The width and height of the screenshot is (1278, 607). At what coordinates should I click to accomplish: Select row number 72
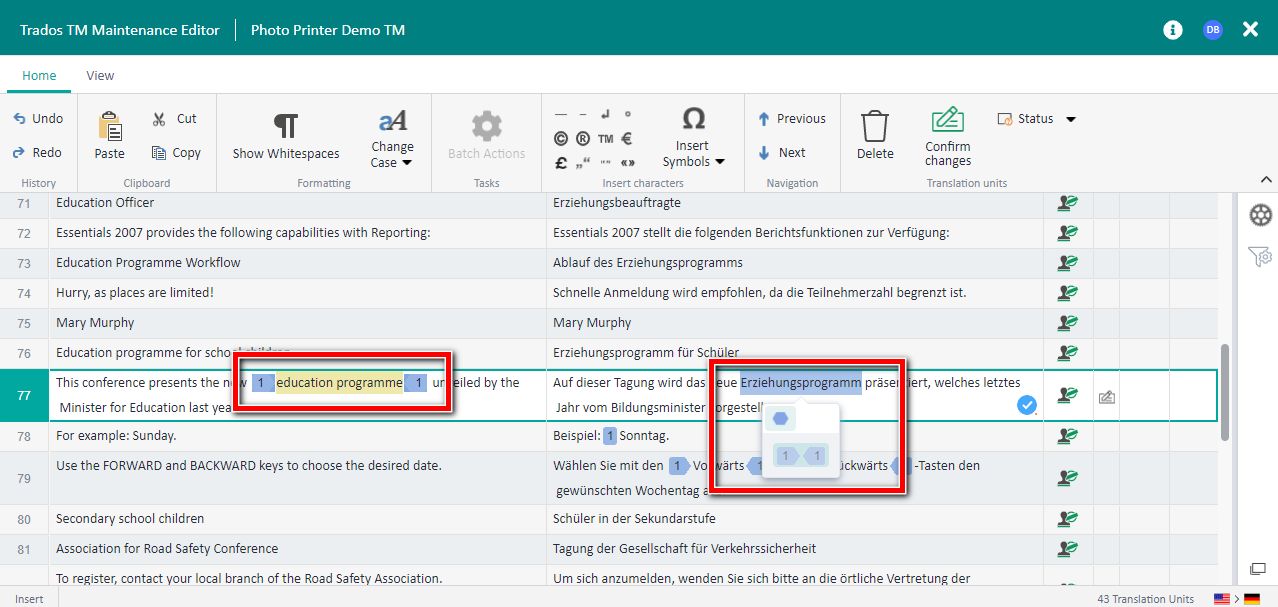click(x=24, y=233)
